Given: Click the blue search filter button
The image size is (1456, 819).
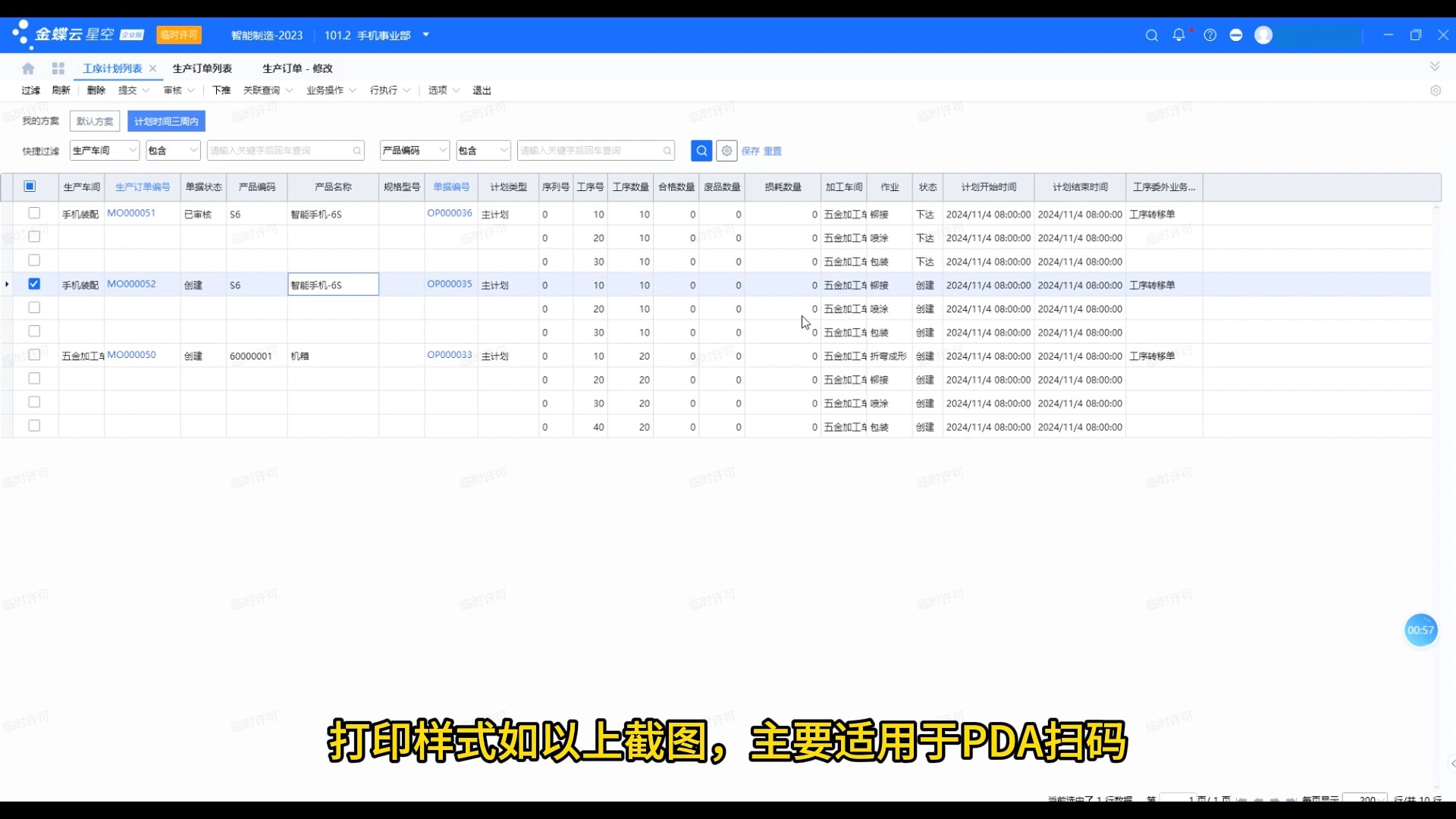Looking at the screenshot, I should click(x=701, y=151).
